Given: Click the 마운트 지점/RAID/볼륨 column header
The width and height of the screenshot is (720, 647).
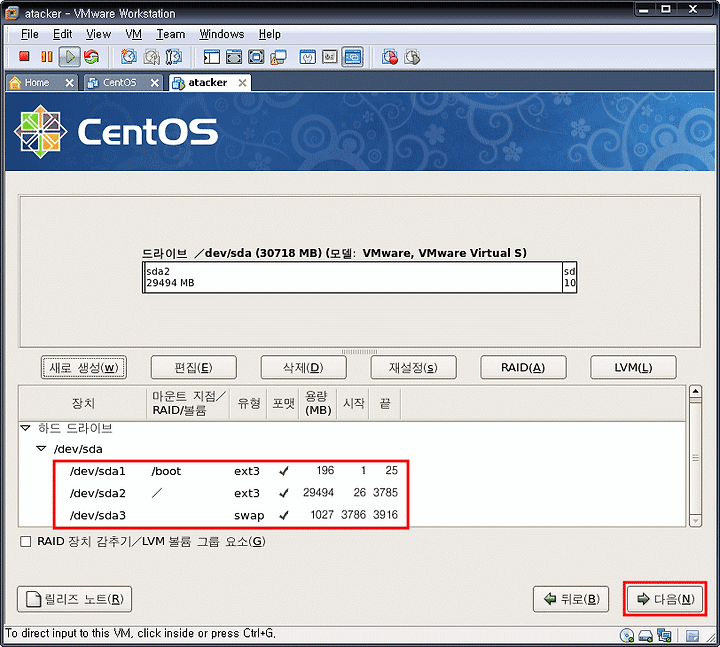Looking at the screenshot, I should click(x=188, y=404).
